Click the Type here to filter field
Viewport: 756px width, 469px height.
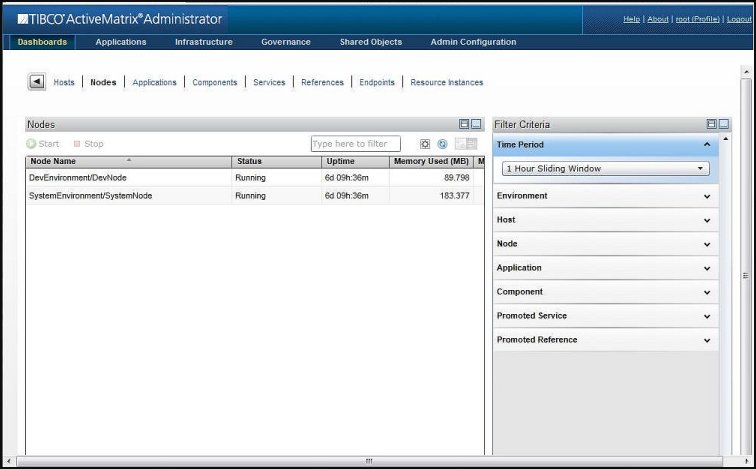click(x=355, y=144)
